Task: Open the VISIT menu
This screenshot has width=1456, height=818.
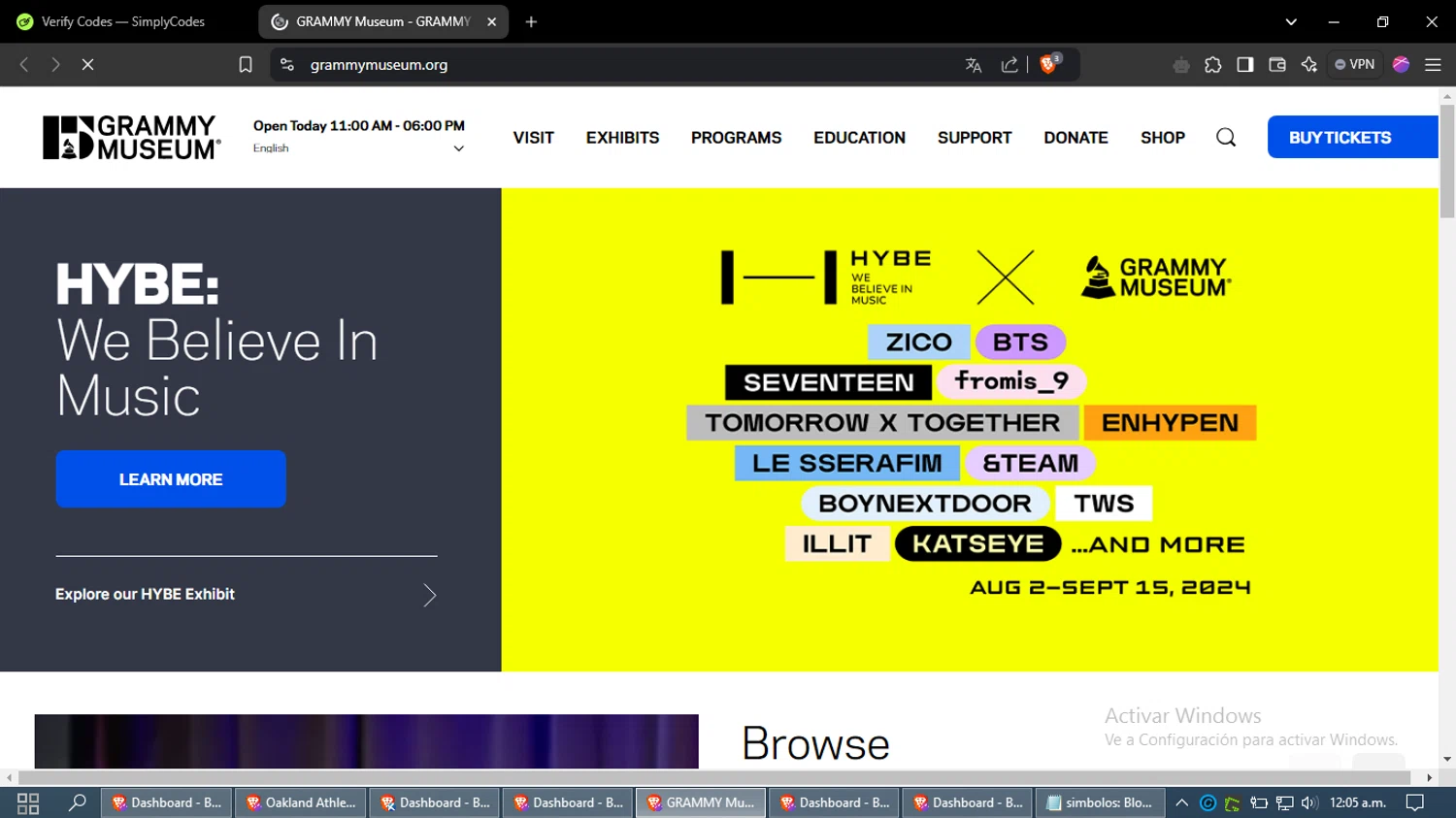Action: [x=534, y=138]
